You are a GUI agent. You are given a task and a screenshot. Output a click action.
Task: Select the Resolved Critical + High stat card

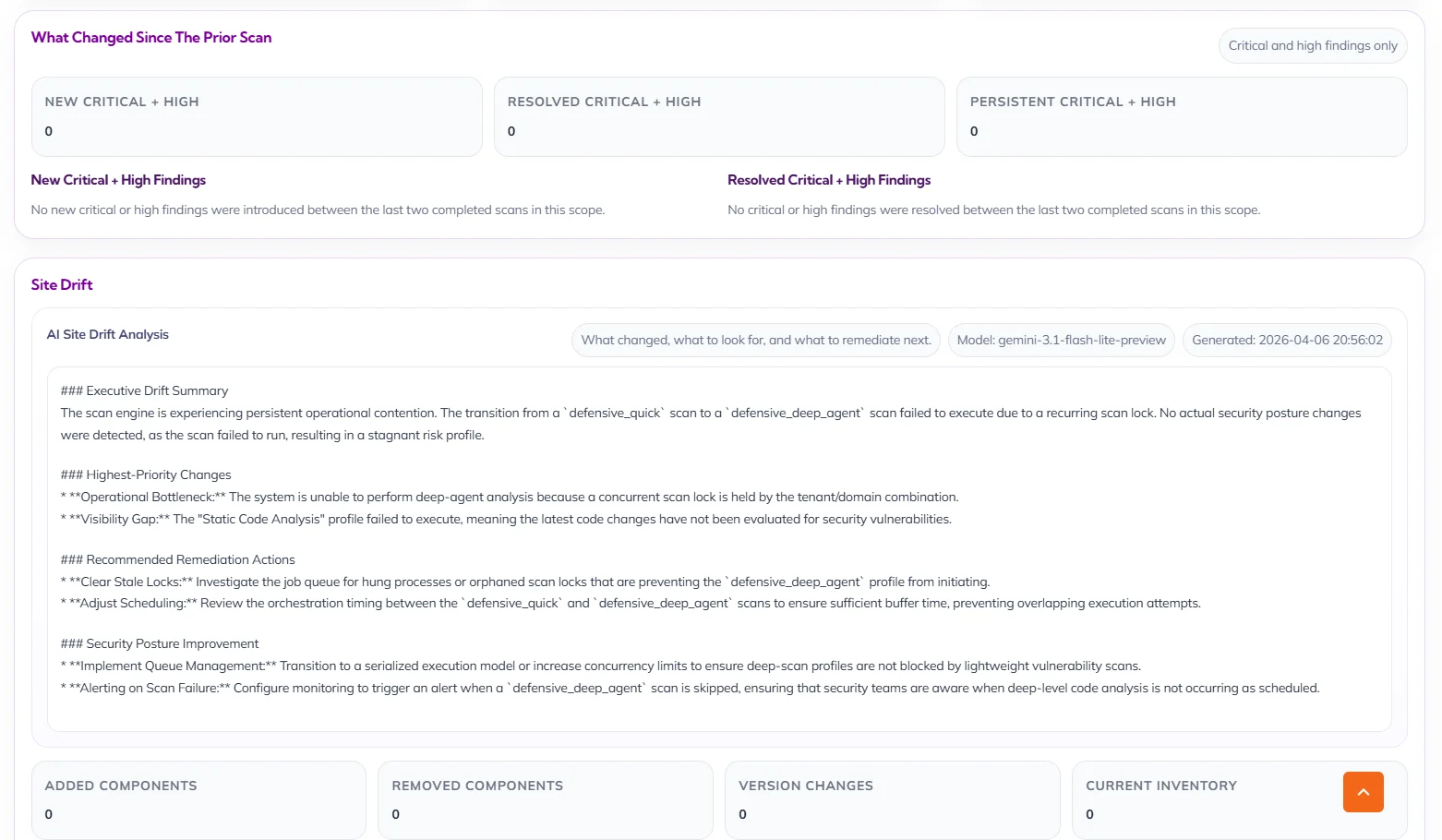[x=719, y=116]
